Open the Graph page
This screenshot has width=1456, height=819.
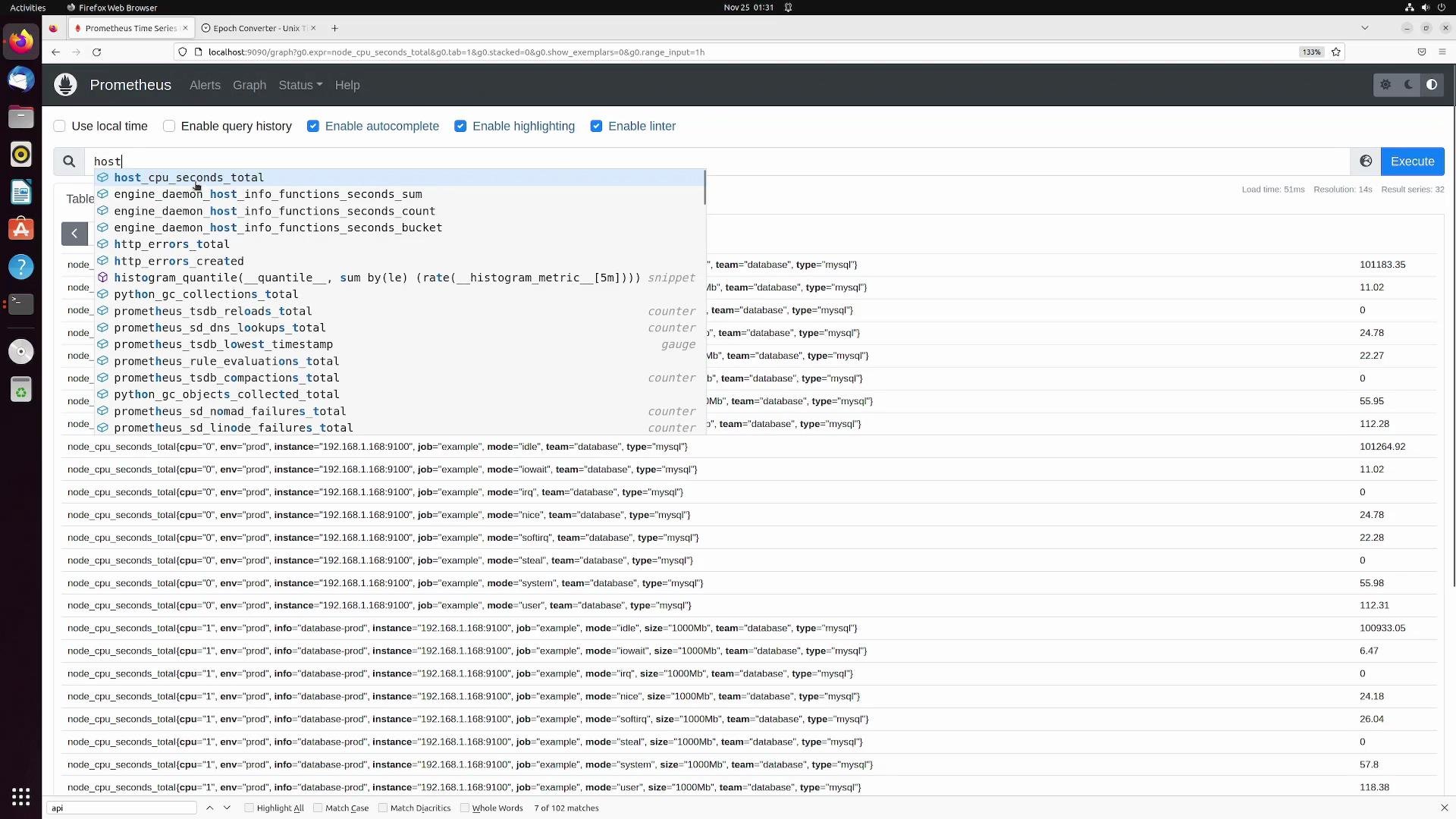click(249, 85)
